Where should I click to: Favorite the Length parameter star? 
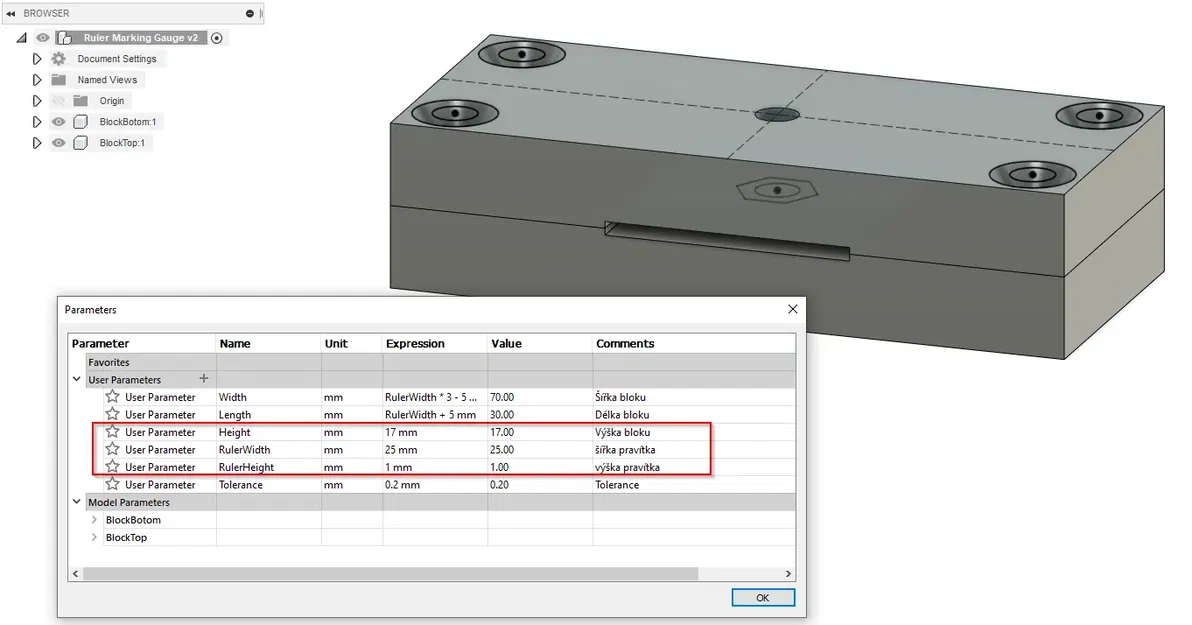point(113,414)
